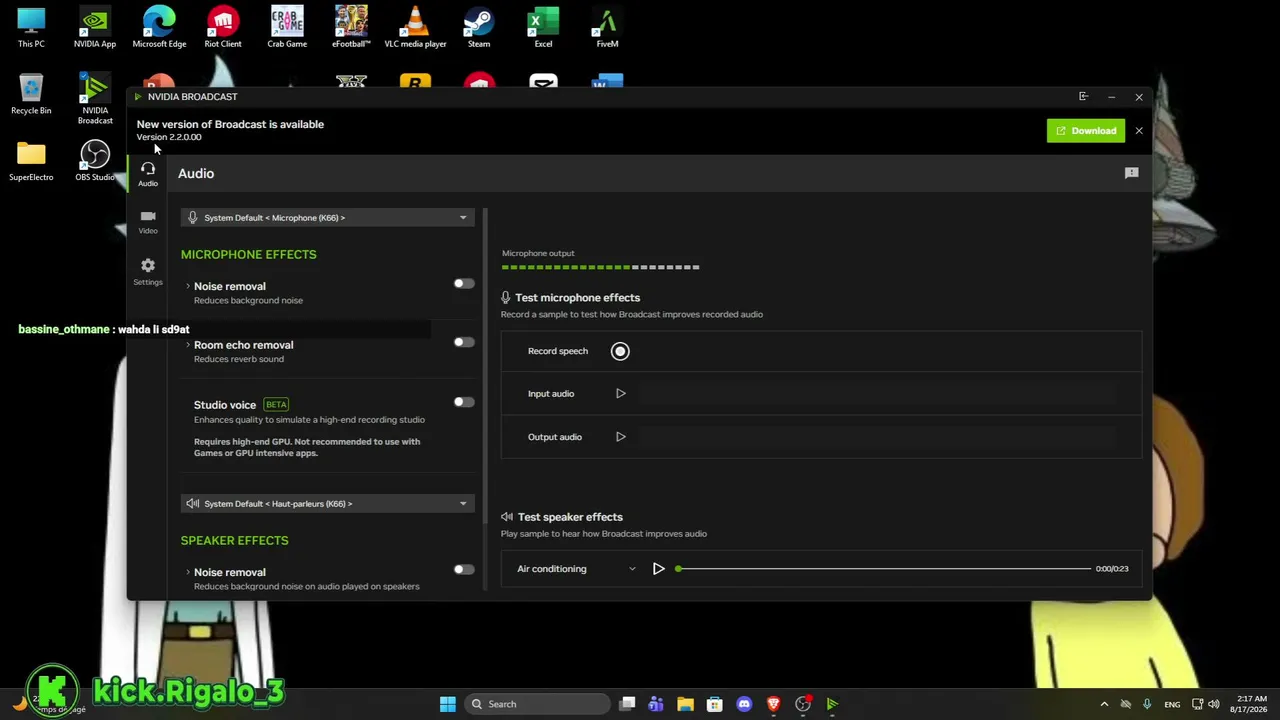
Task: Select eFootball desktop shortcut
Action: pos(351,28)
